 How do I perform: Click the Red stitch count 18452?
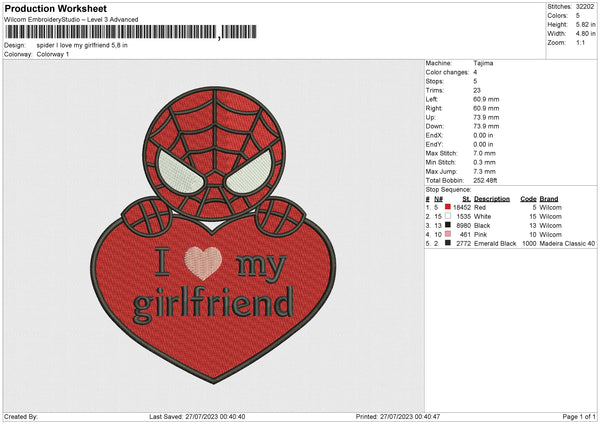(462, 207)
